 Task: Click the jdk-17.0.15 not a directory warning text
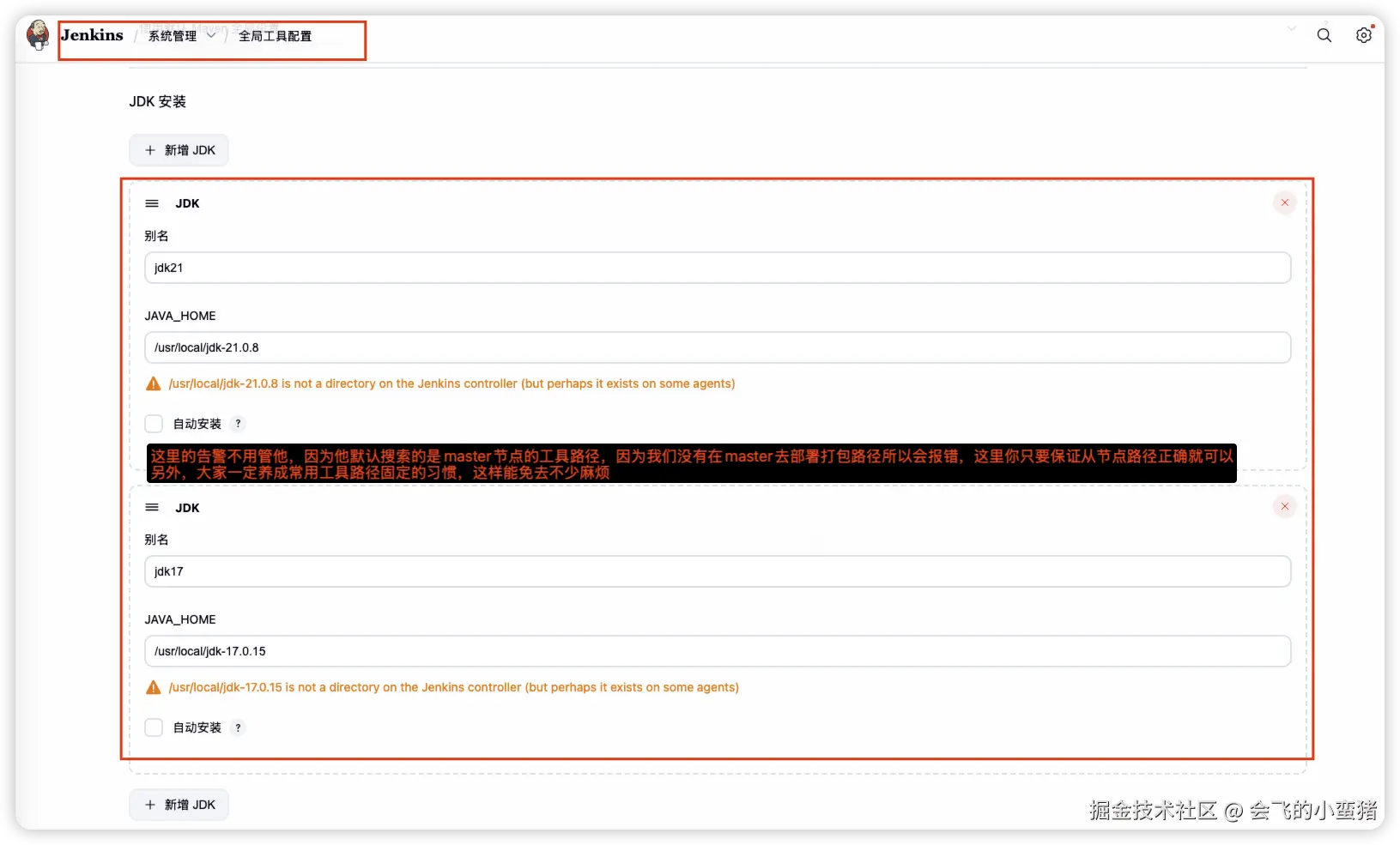point(453,687)
